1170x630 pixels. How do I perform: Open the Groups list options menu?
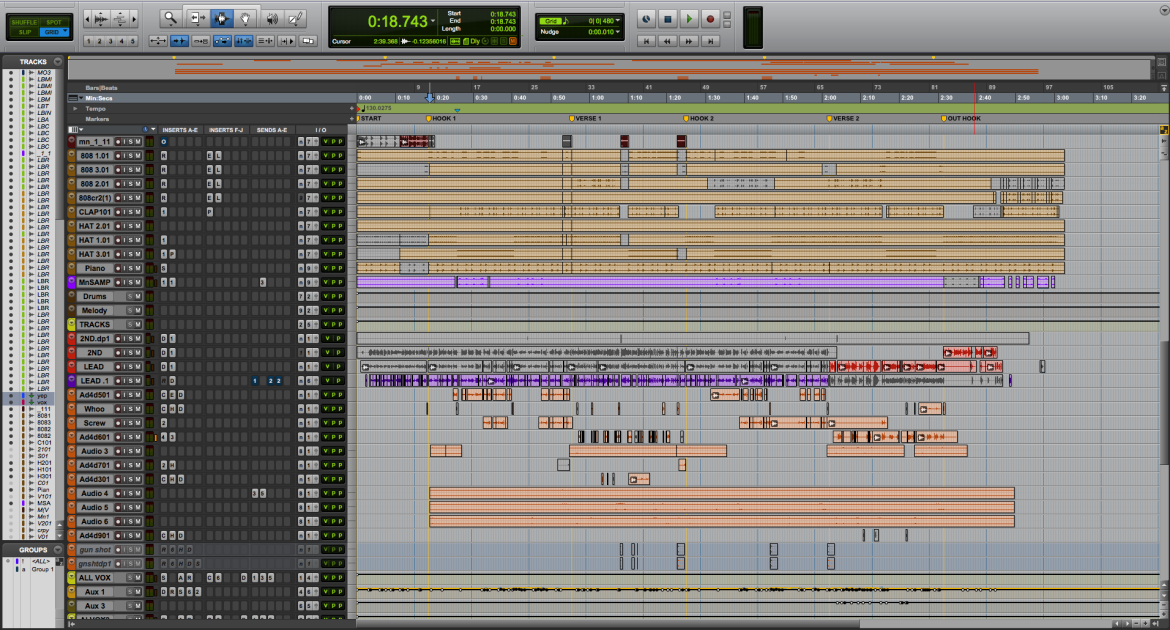coord(57,550)
